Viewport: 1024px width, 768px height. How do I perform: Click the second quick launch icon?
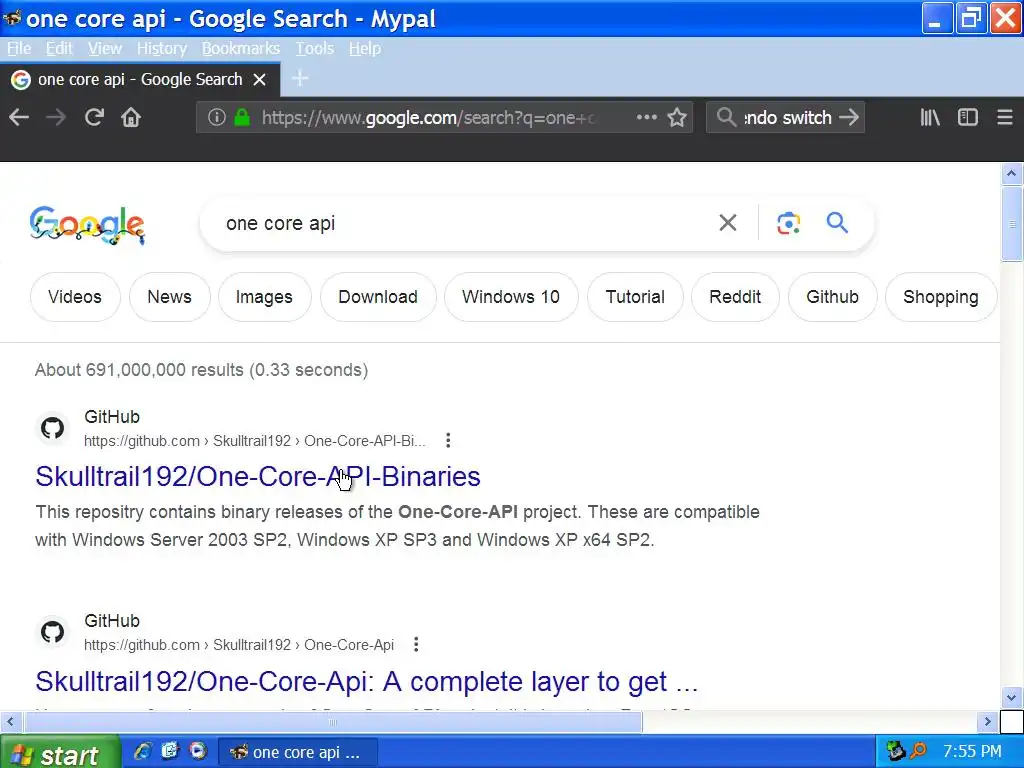[170, 752]
